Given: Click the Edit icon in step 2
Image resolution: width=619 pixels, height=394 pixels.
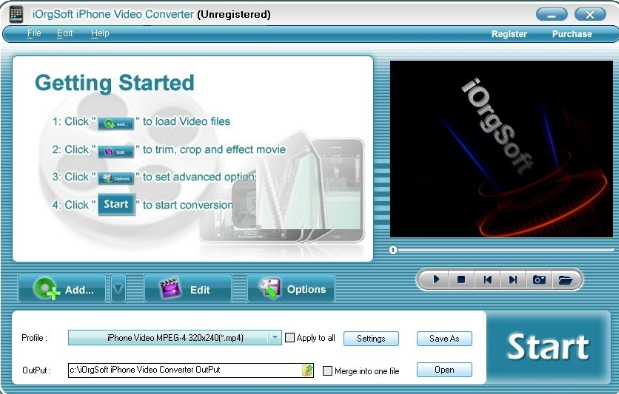Looking at the screenshot, I should [x=116, y=152].
